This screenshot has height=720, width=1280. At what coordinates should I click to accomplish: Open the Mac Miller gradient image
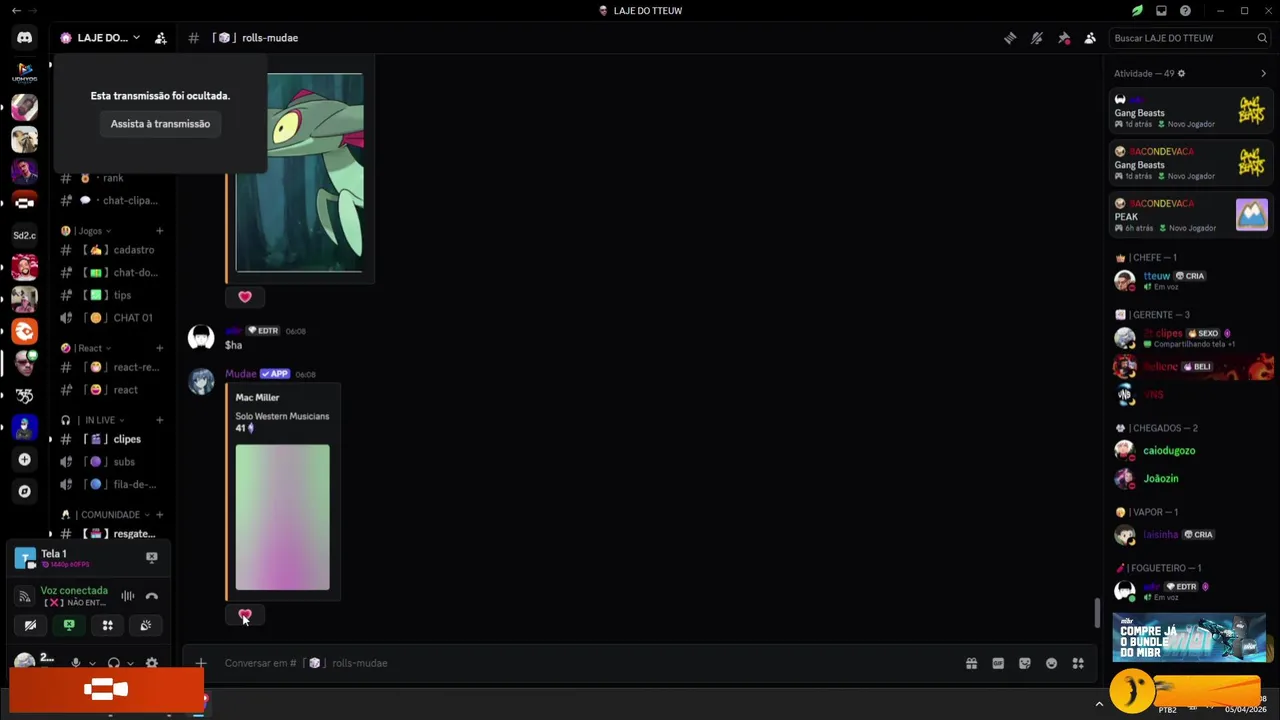pyautogui.click(x=282, y=517)
